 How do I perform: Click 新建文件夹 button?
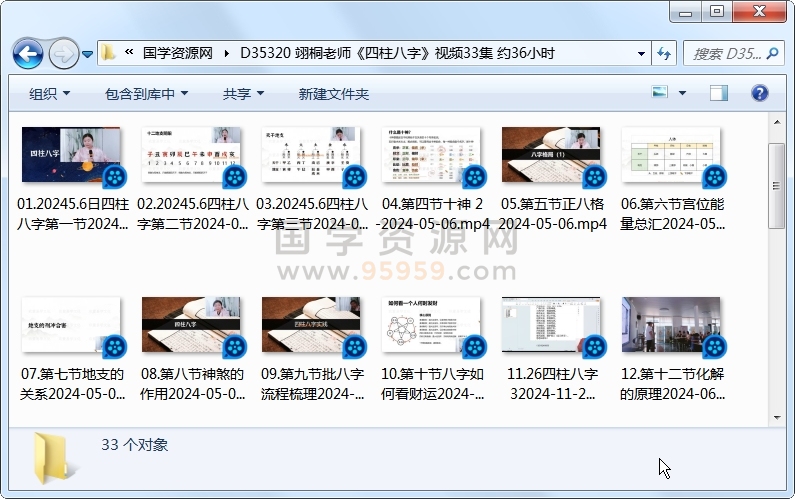pyautogui.click(x=333, y=94)
